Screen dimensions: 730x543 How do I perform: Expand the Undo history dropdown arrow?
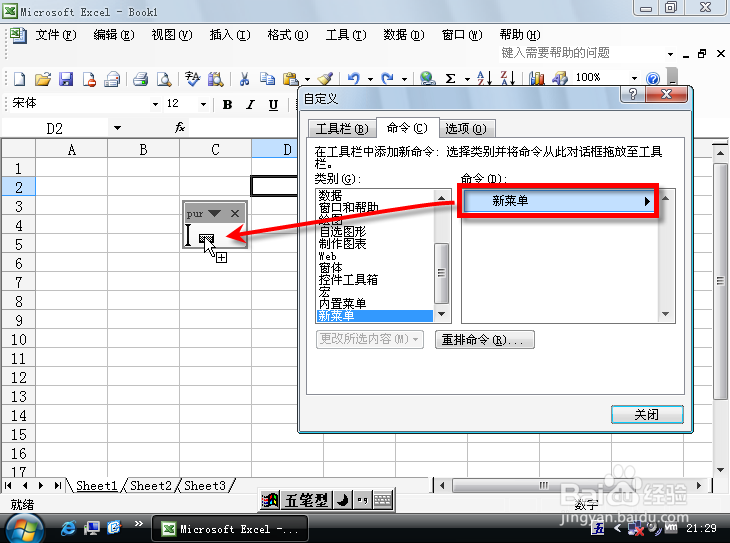click(x=370, y=79)
